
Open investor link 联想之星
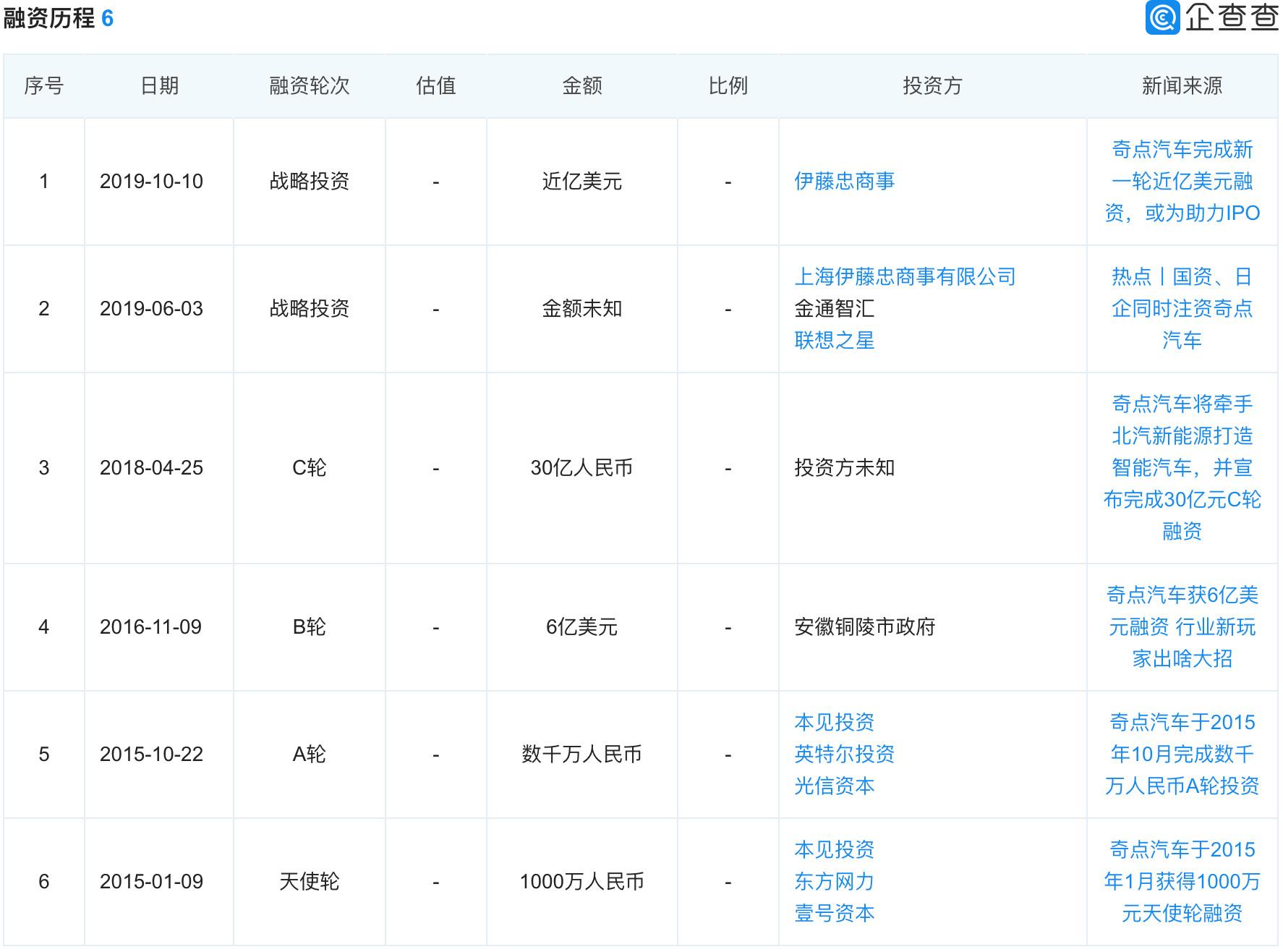(x=834, y=340)
